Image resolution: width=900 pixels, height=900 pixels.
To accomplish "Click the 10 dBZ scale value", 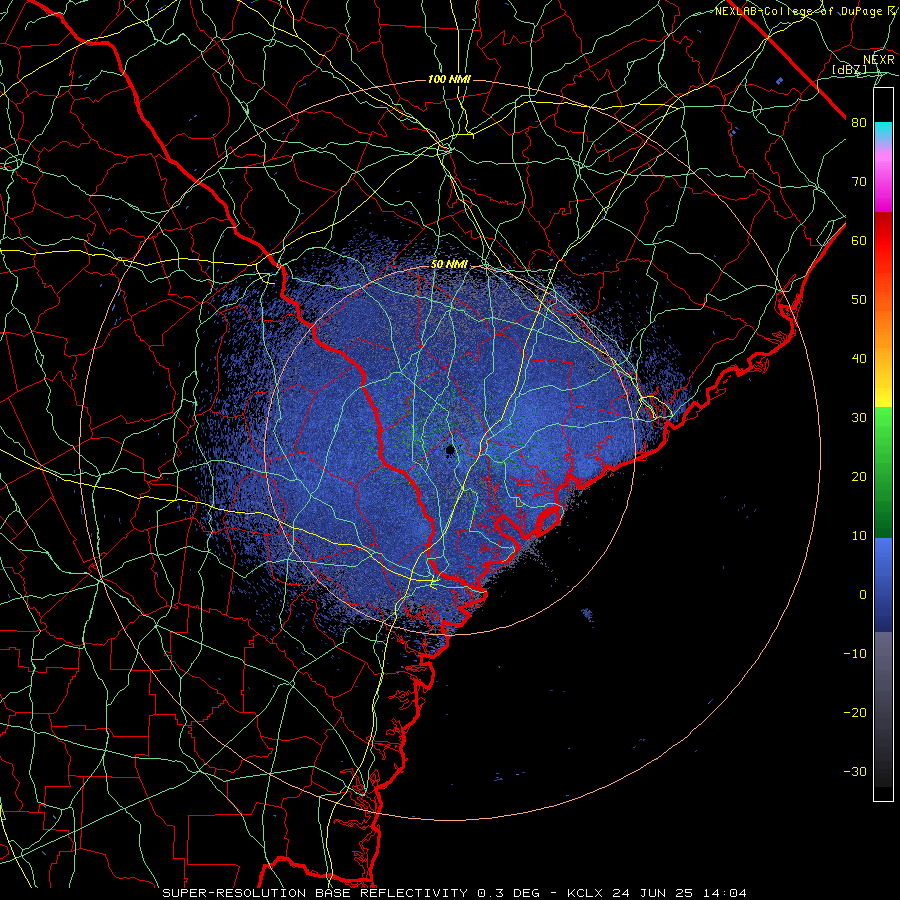I will 859,536.
